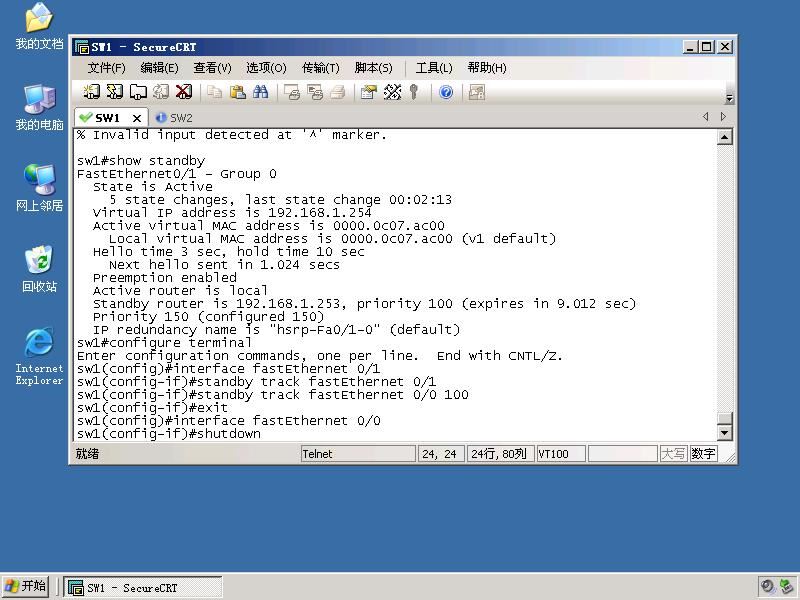Open the Keymap Editor icon
This screenshot has width=800, height=600.
pos(392,92)
